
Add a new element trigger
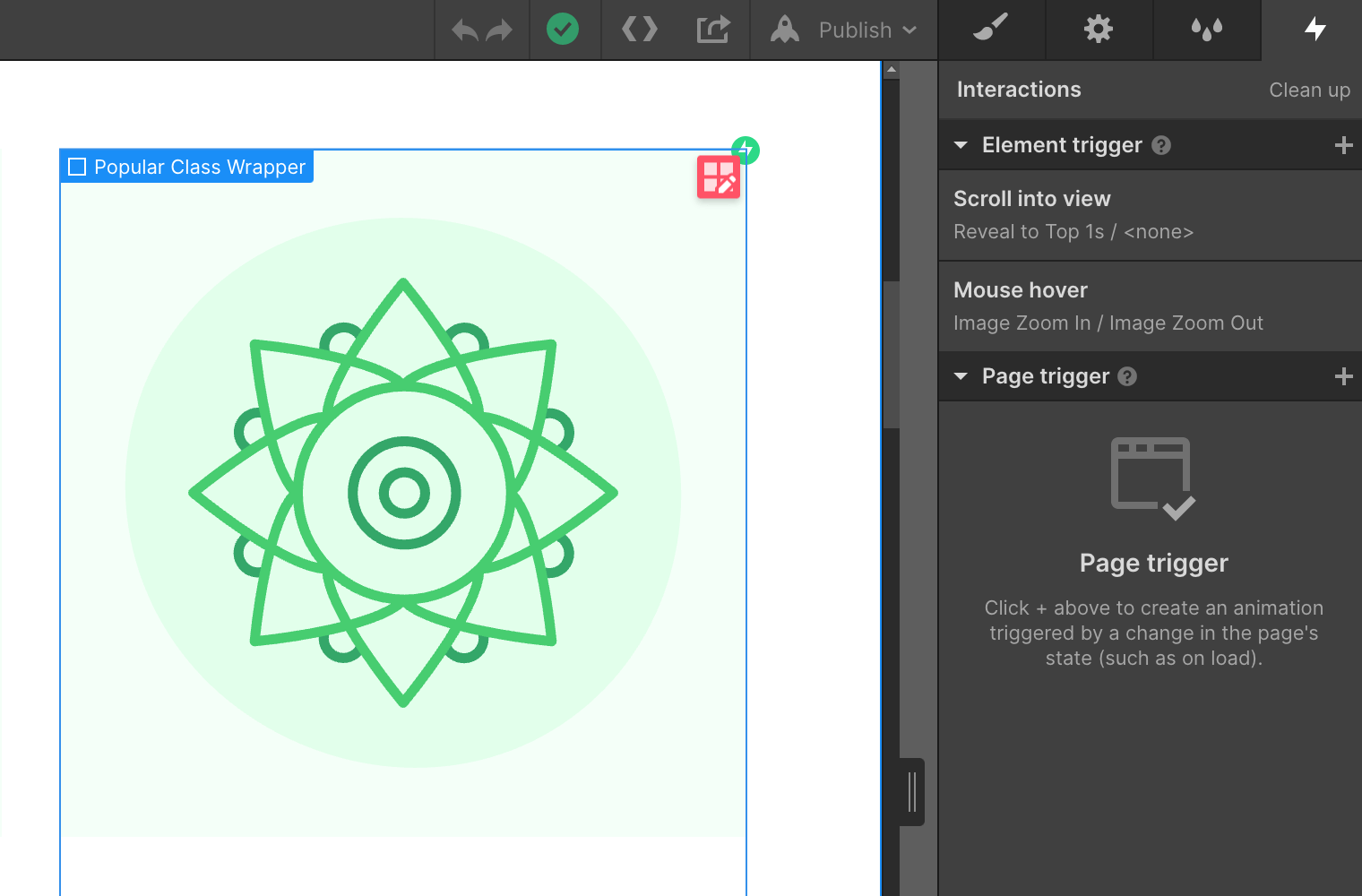coord(1343,145)
